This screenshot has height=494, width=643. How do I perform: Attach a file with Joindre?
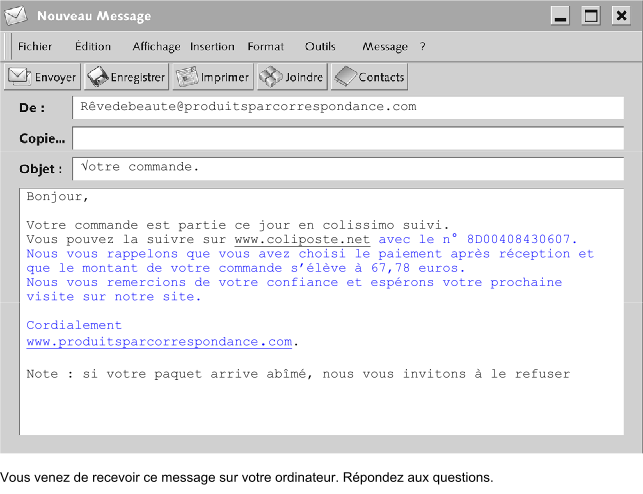coord(292,77)
